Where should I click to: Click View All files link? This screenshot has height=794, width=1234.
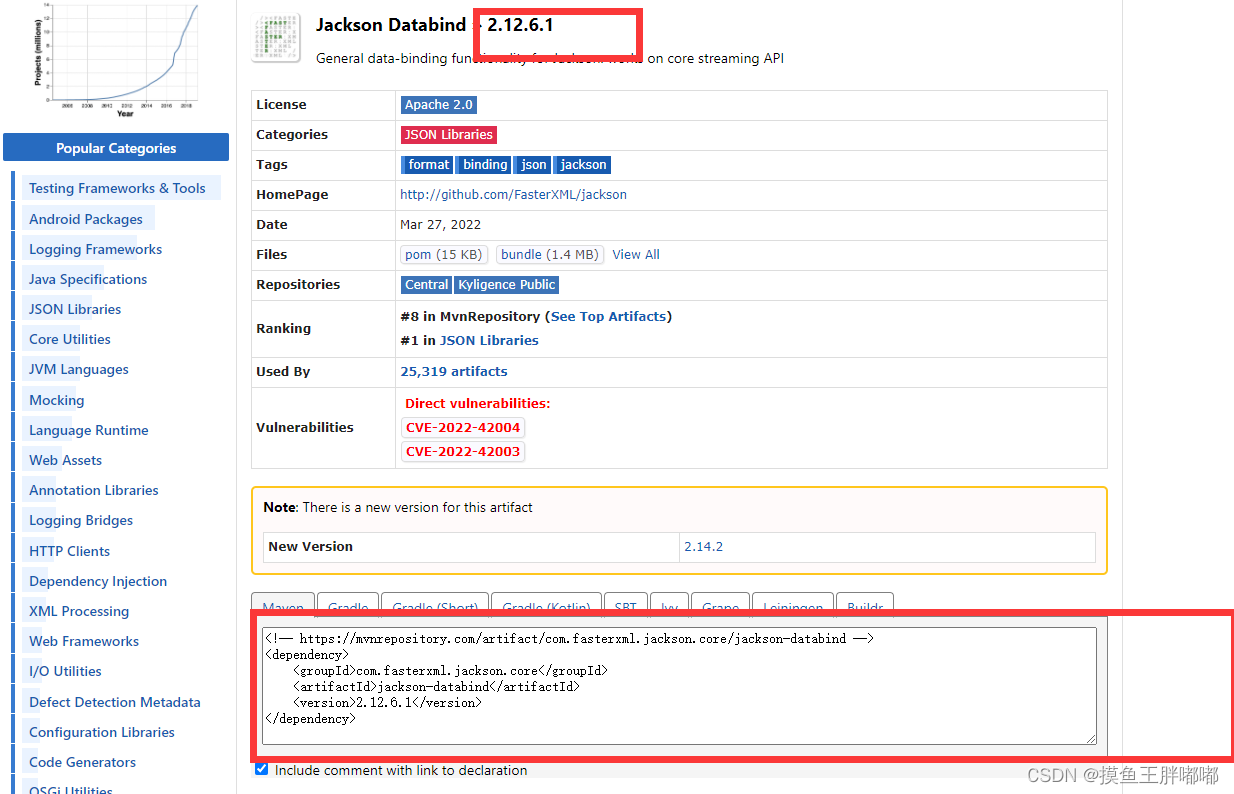636,255
